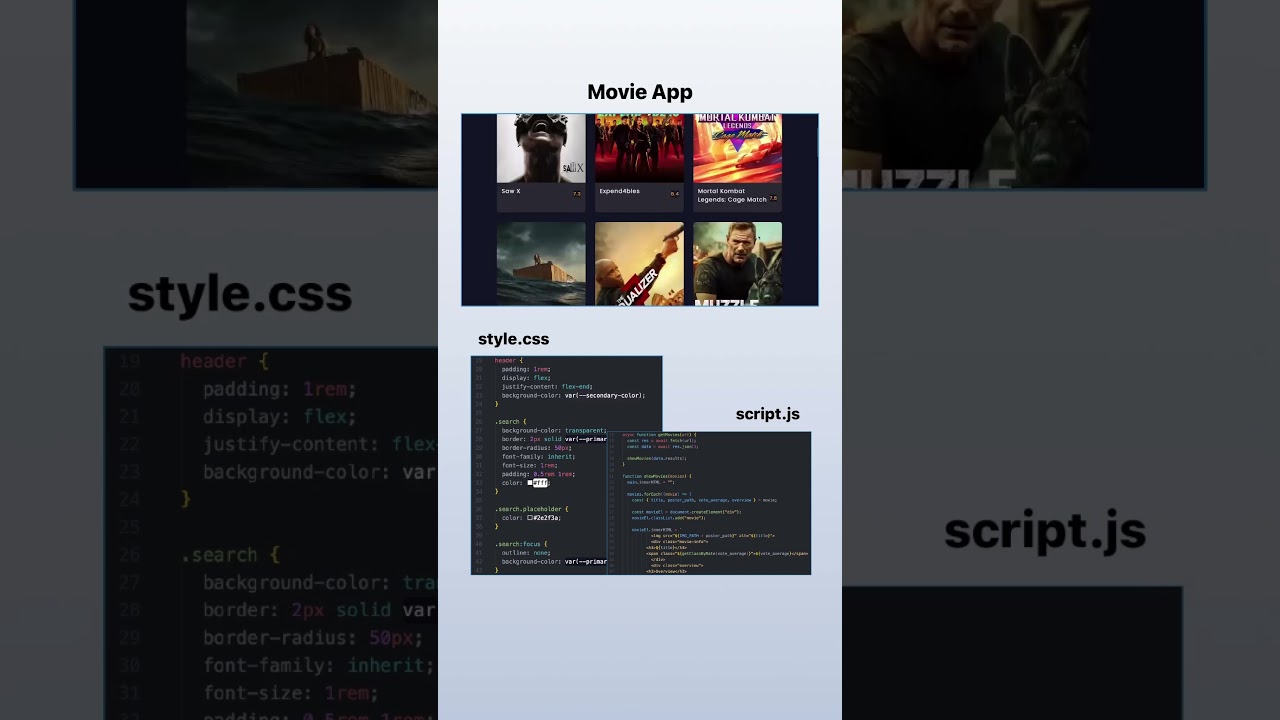The image size is (1280, 720).
Task: Open the Mortal Kombat Legends poster
Action: 737,148
